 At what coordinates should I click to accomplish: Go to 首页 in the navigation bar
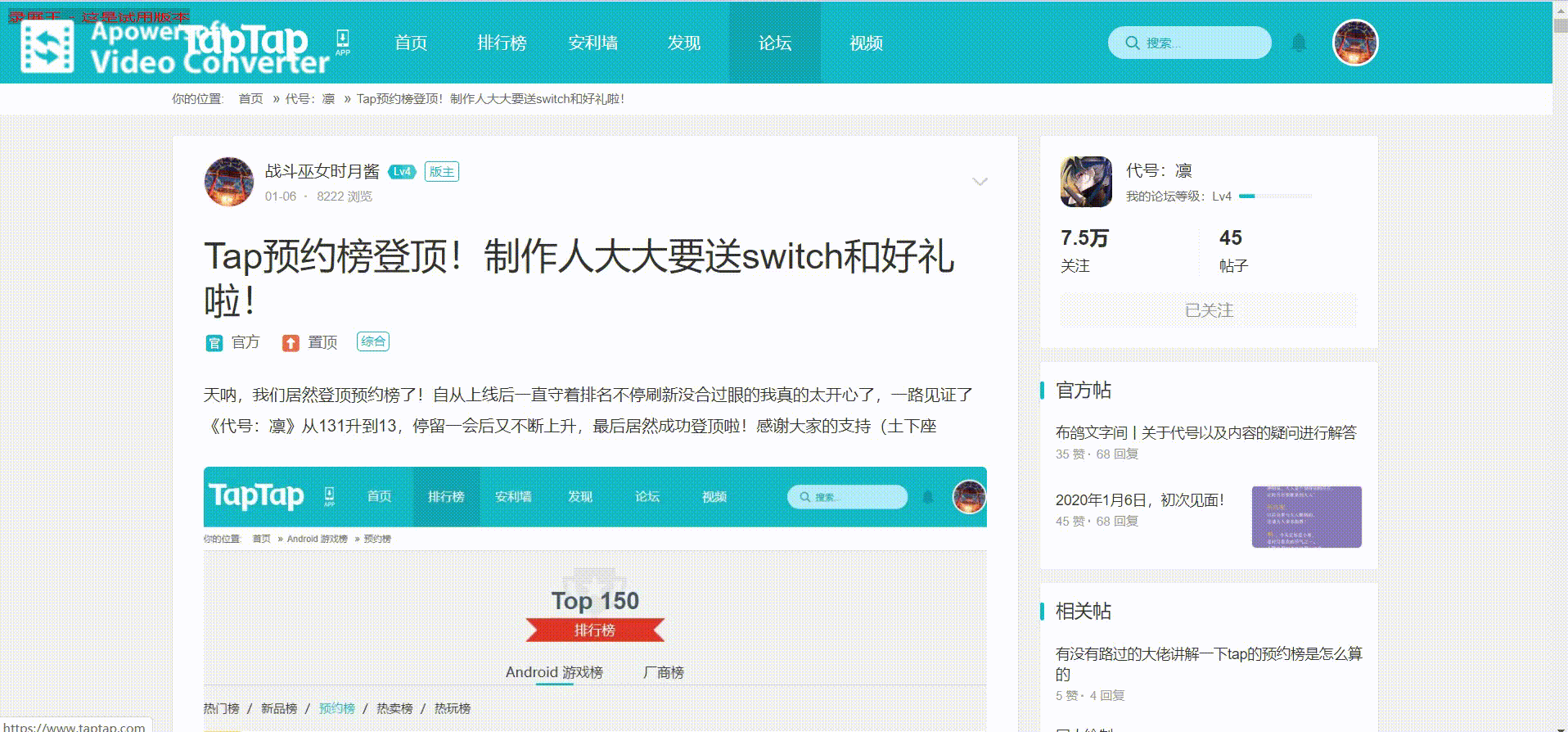(411, 43)
